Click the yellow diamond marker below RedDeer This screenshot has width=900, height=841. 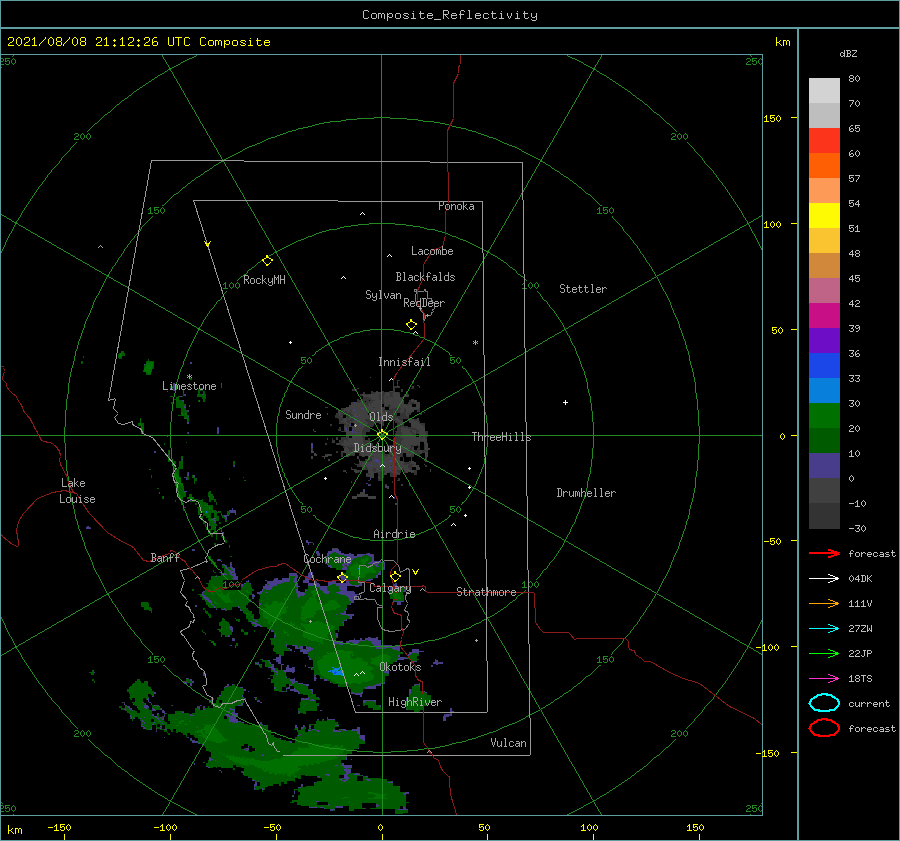tap(412, 325)
